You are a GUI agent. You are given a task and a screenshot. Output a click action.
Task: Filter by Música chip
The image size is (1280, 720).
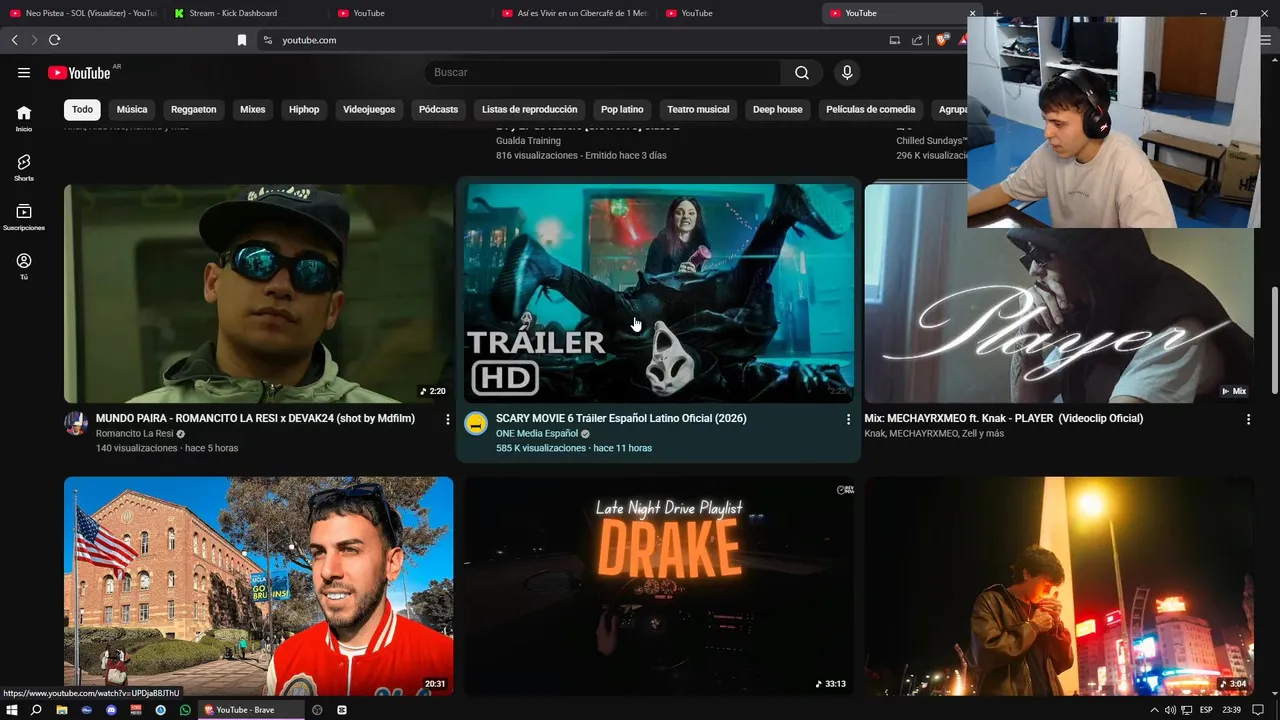(132, 109)
